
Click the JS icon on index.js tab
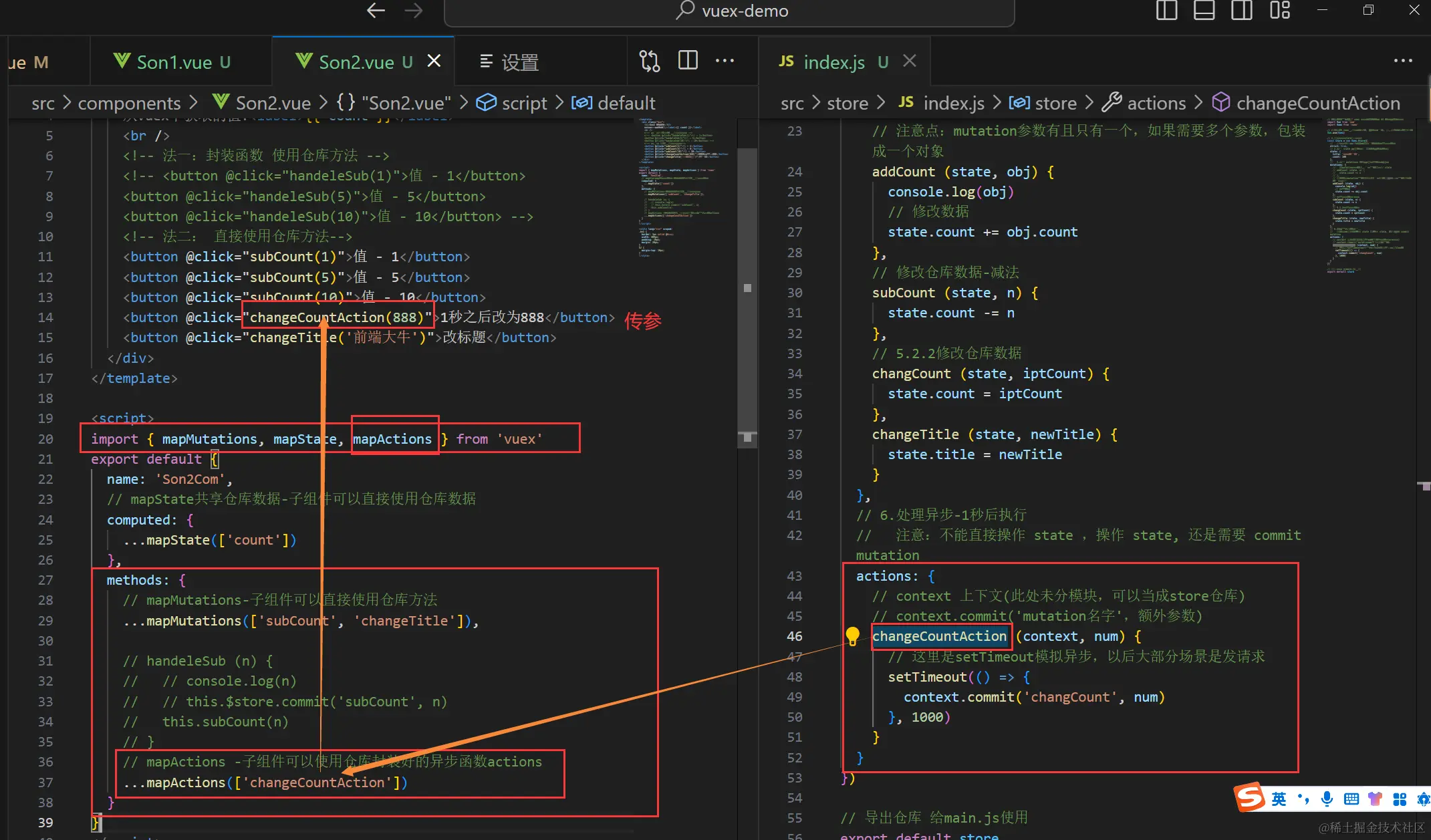786,61
